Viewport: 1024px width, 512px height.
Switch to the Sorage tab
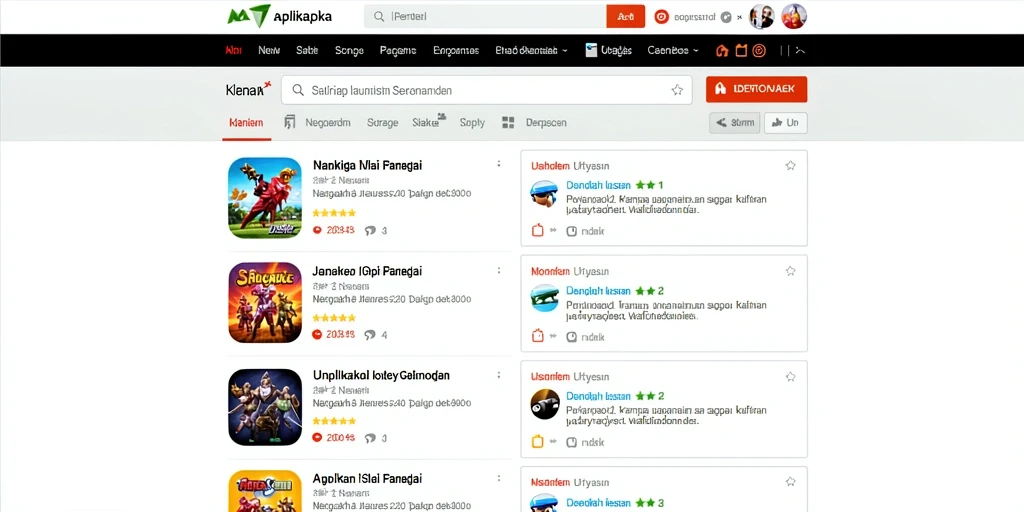383,122
